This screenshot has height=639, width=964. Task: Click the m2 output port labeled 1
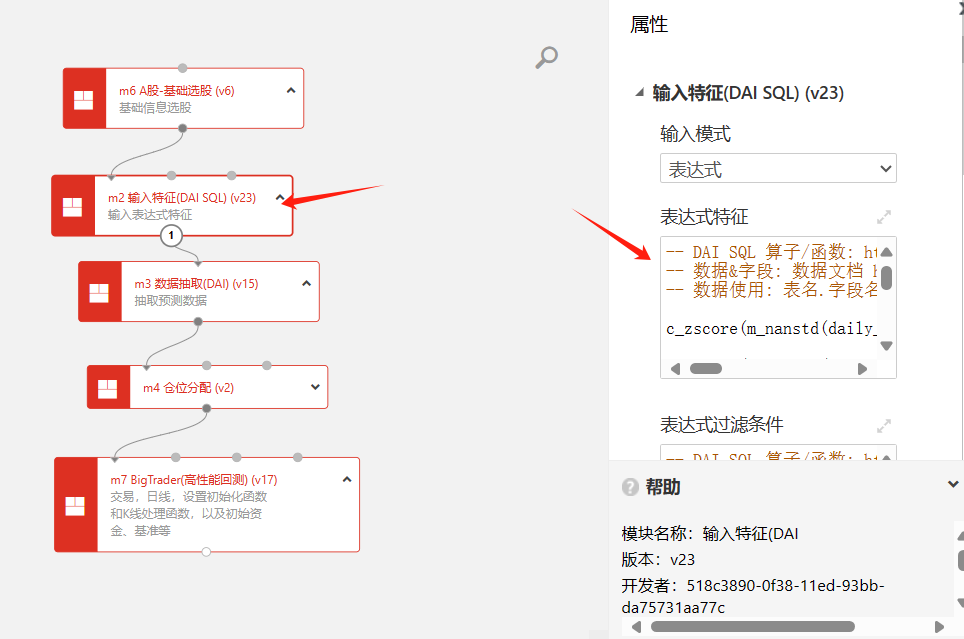click(172, 236)
